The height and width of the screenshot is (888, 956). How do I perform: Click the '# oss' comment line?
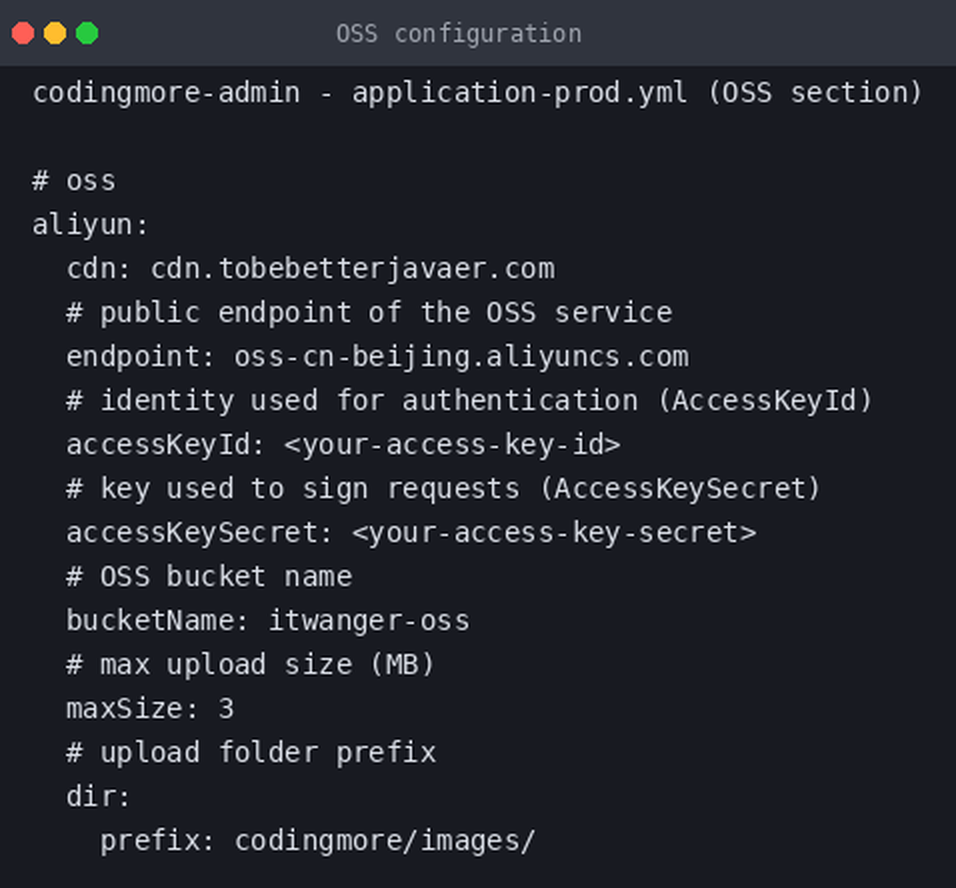click(74, 181)
